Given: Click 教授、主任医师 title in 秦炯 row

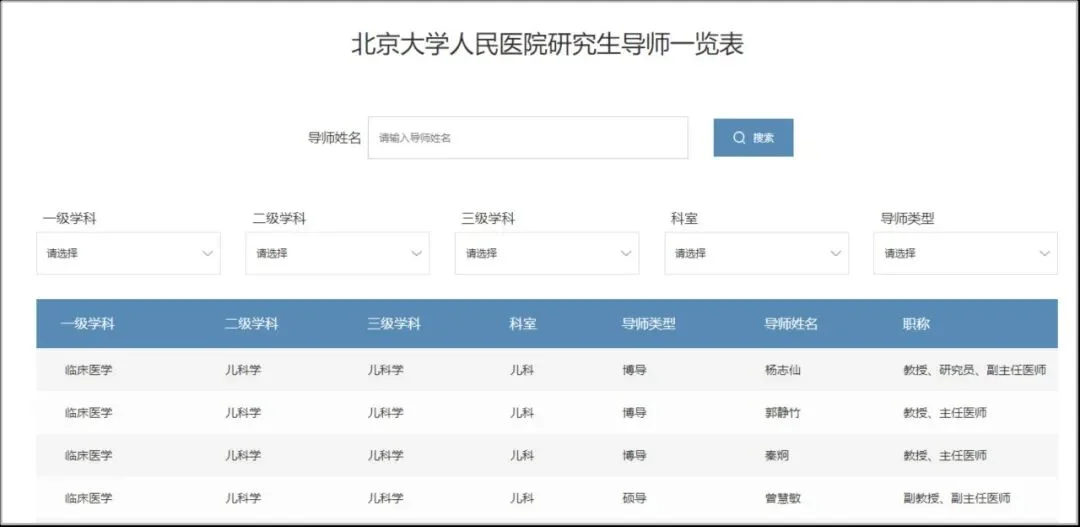Looking at the screenshot, I should [x=944, y=455].
